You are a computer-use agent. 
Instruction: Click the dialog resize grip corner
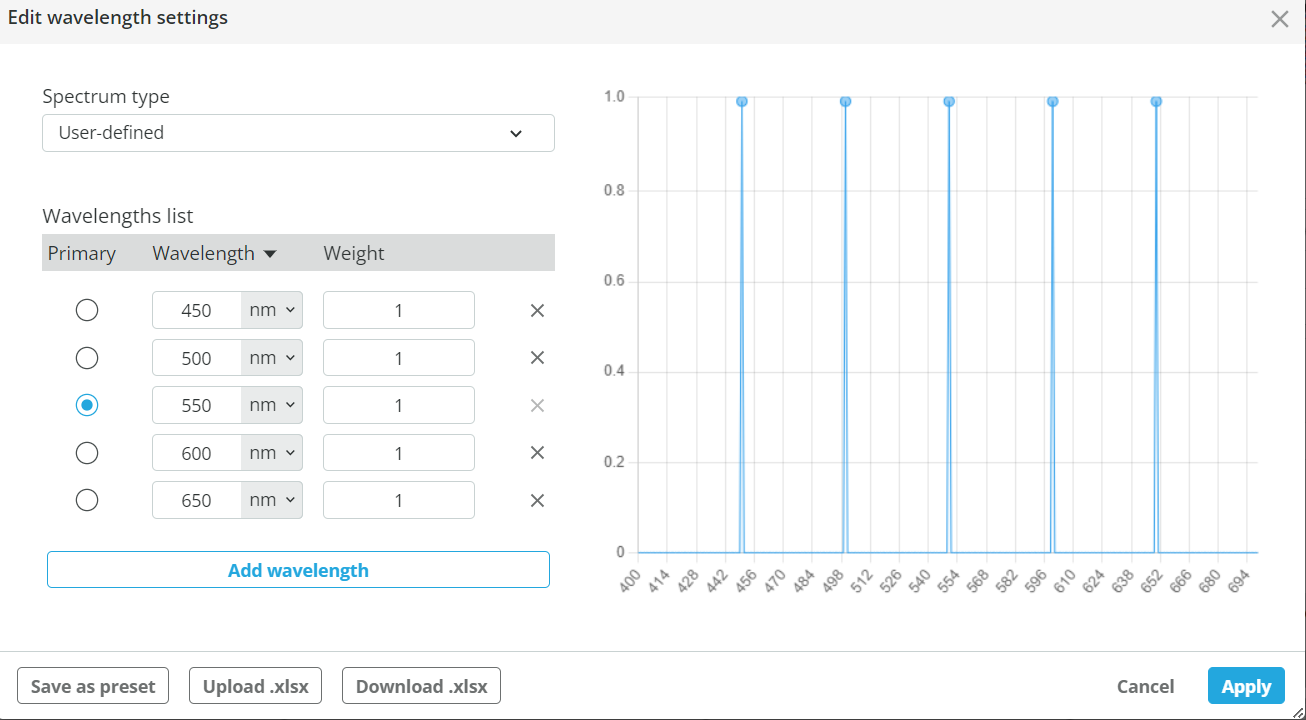[x=1297, y=711]
